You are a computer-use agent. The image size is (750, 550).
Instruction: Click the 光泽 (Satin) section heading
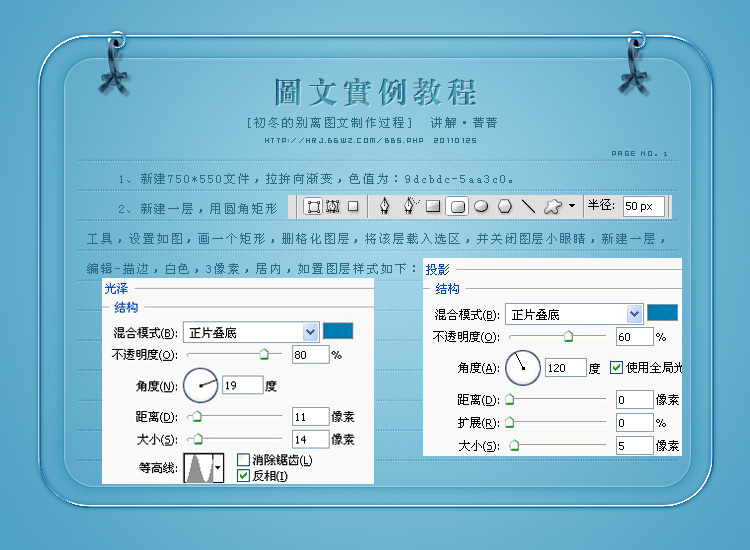coord(116,288)
